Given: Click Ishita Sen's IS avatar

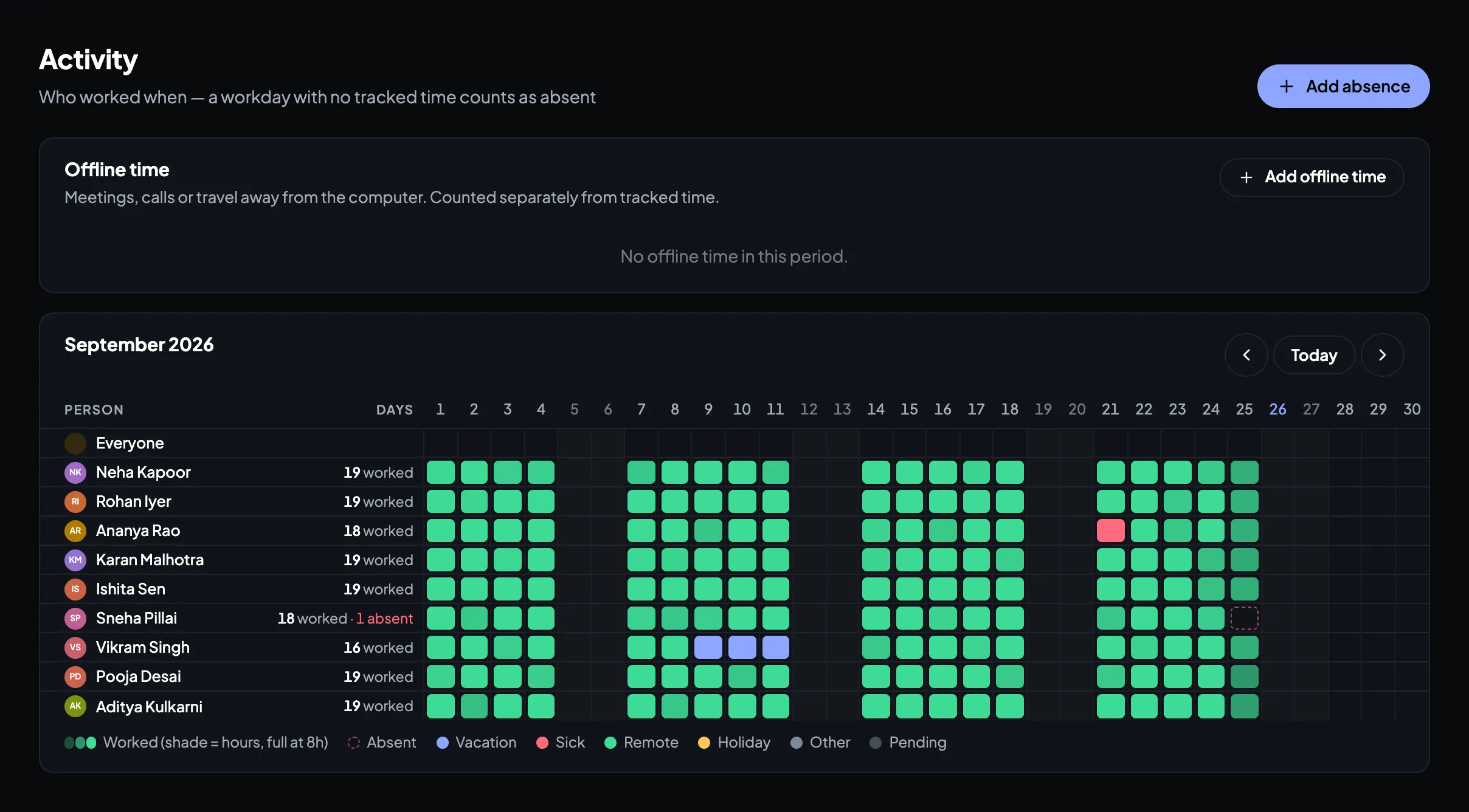Looking at the screenshot, I should [x=75, y=589].
